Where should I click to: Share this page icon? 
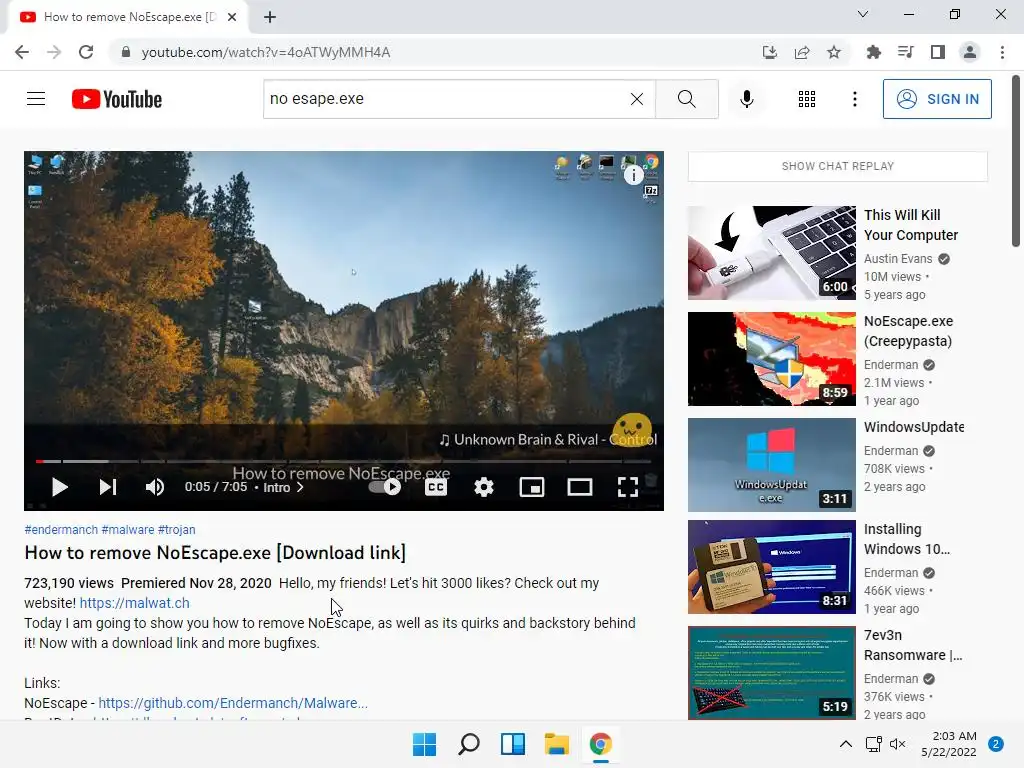point(802,52)
